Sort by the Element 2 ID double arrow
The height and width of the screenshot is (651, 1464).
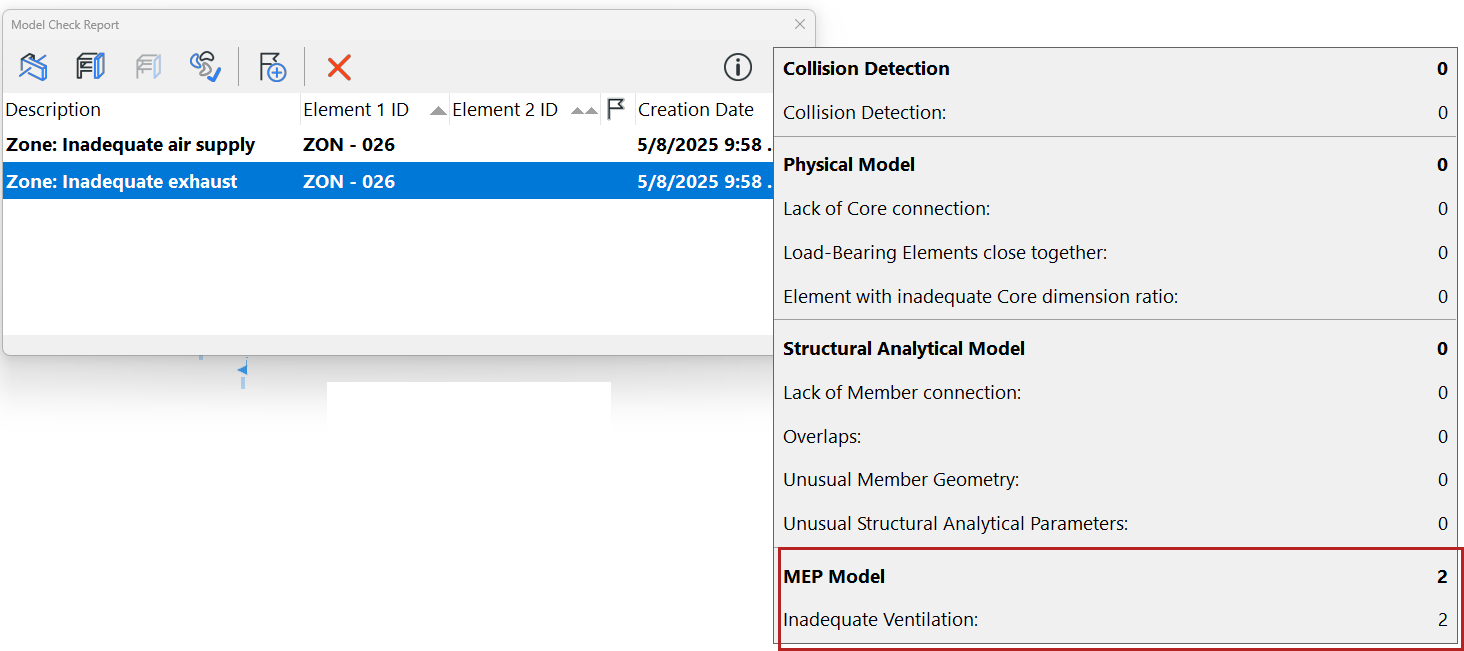click(x=585, y=110)
